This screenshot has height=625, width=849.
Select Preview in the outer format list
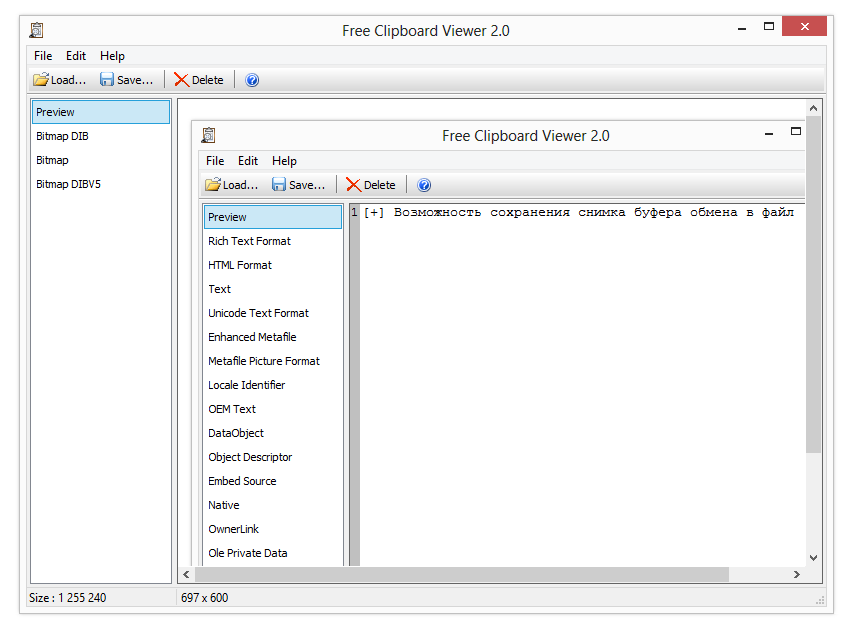[101, 112]
